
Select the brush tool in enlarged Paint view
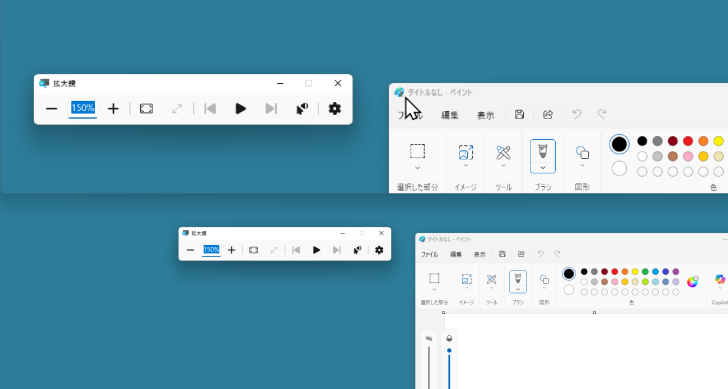coord(543,151)
